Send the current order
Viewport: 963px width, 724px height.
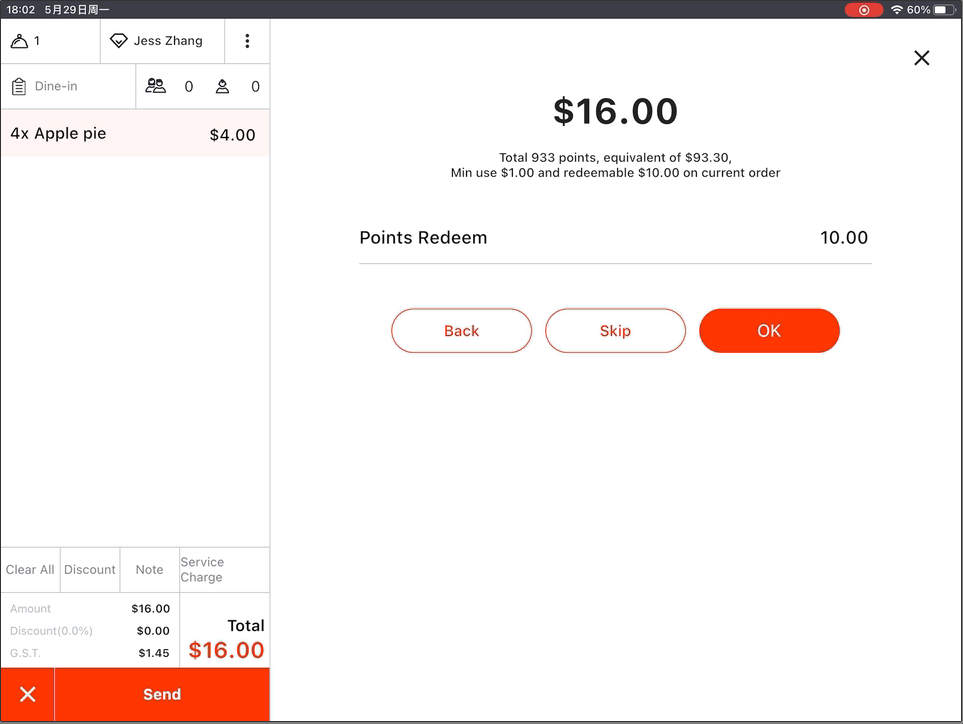(x=162, y=694)
